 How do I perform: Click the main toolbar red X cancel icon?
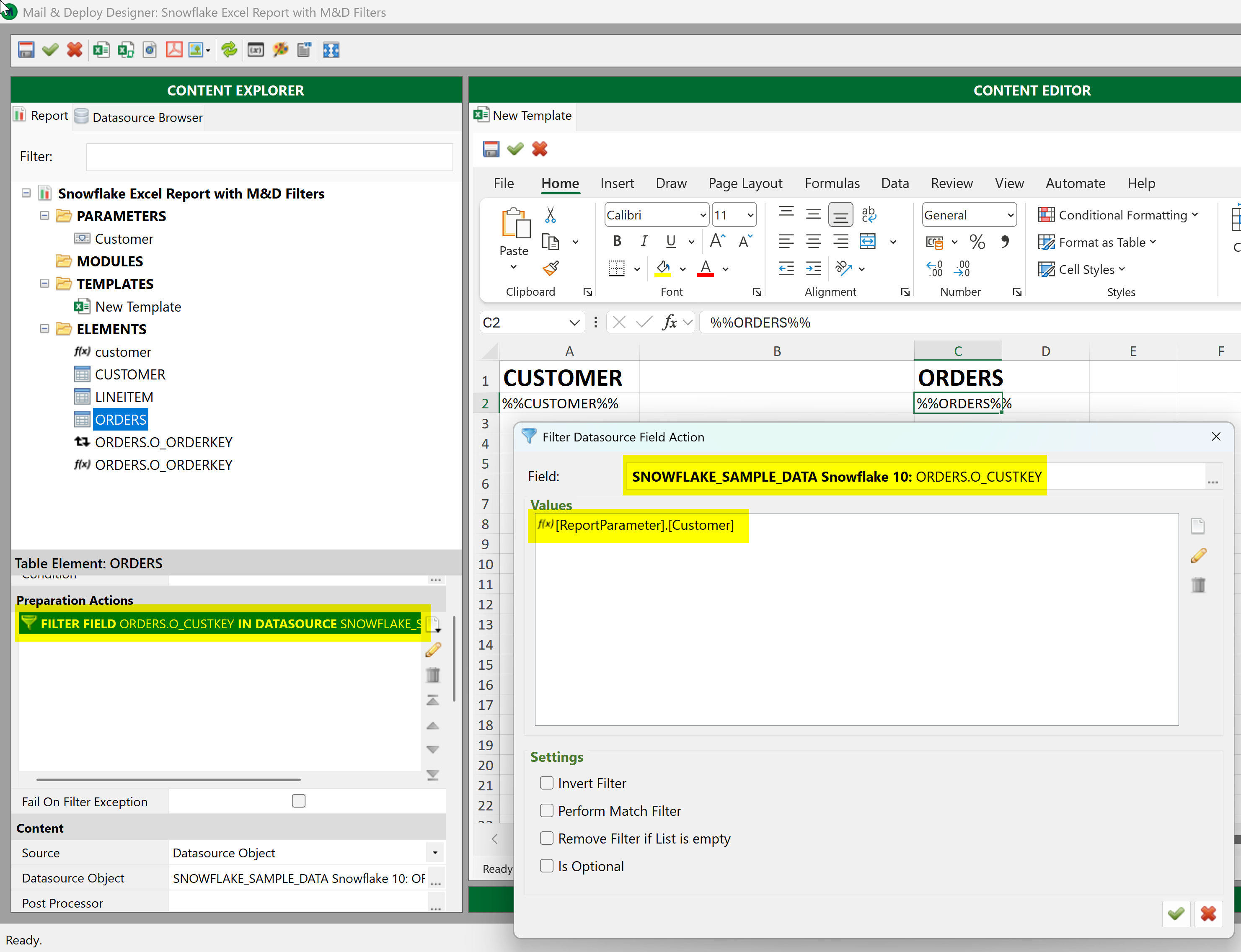74,50
